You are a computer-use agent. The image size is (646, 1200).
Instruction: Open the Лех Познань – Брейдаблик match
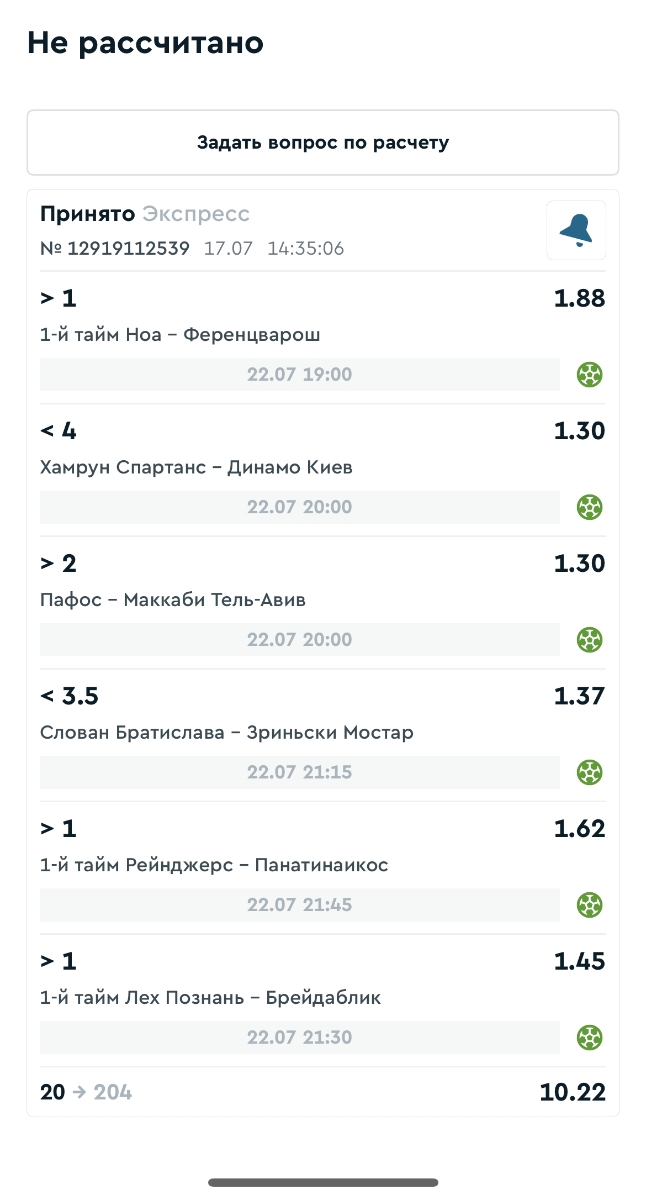coord(210,998)
